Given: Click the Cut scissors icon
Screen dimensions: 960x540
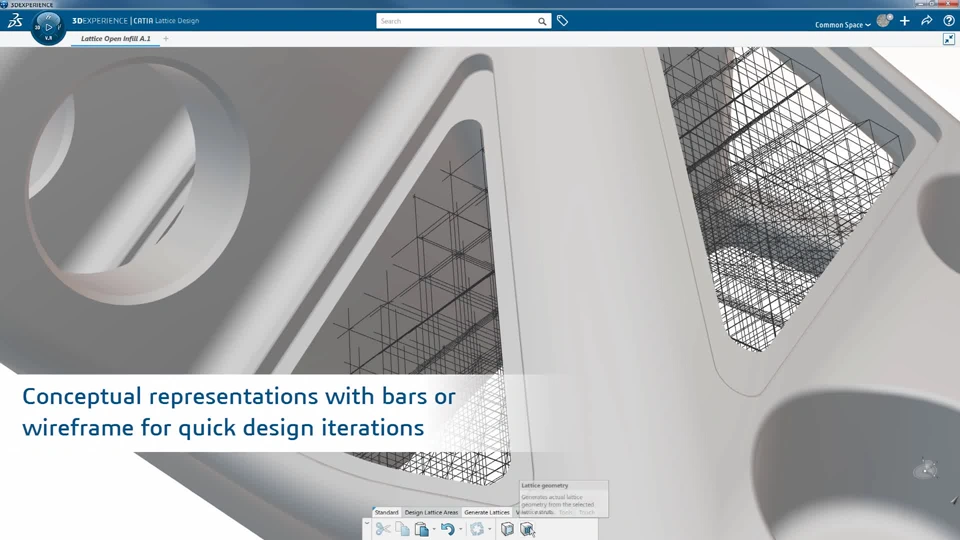Looking at the screenshot, I should coord(383,528).
